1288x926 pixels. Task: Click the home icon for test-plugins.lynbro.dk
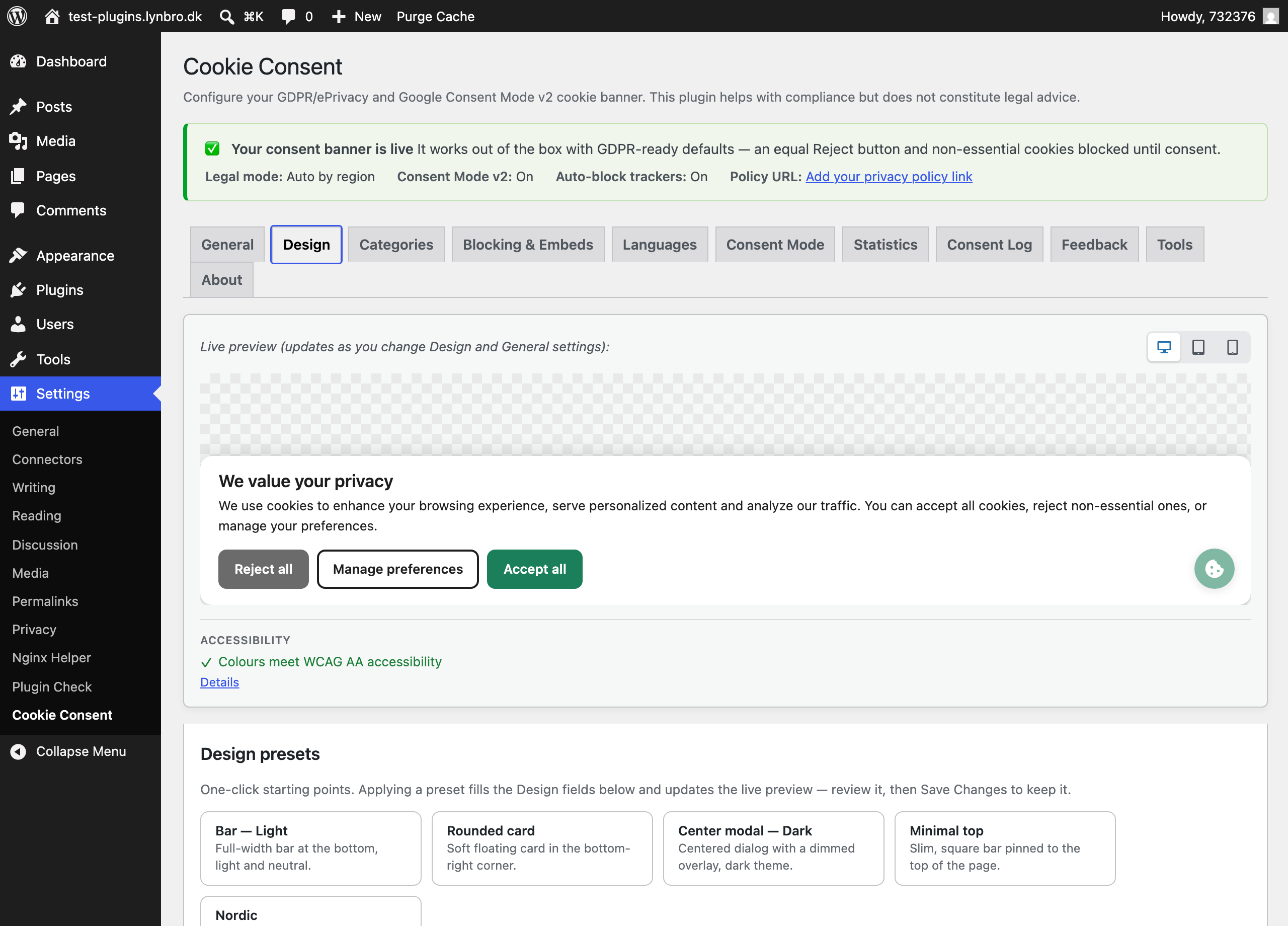(x=52, y=16)
